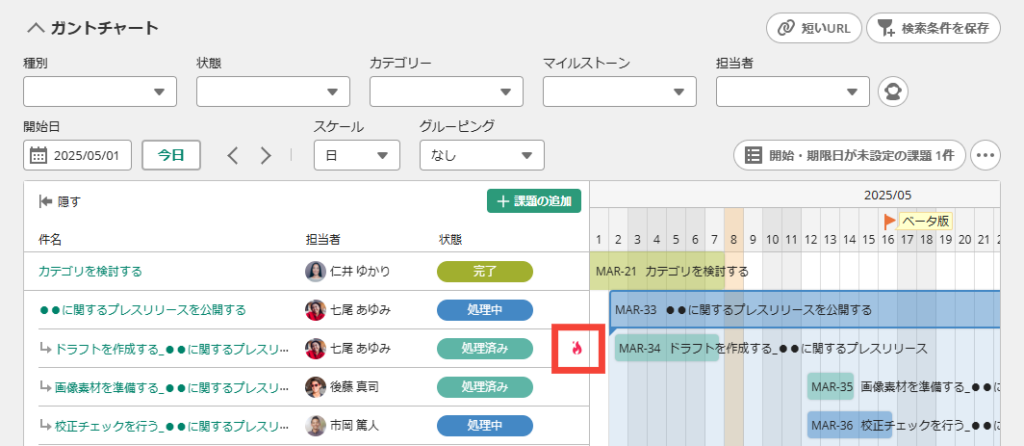Hide the issue list with 隠す

(60, 202)
